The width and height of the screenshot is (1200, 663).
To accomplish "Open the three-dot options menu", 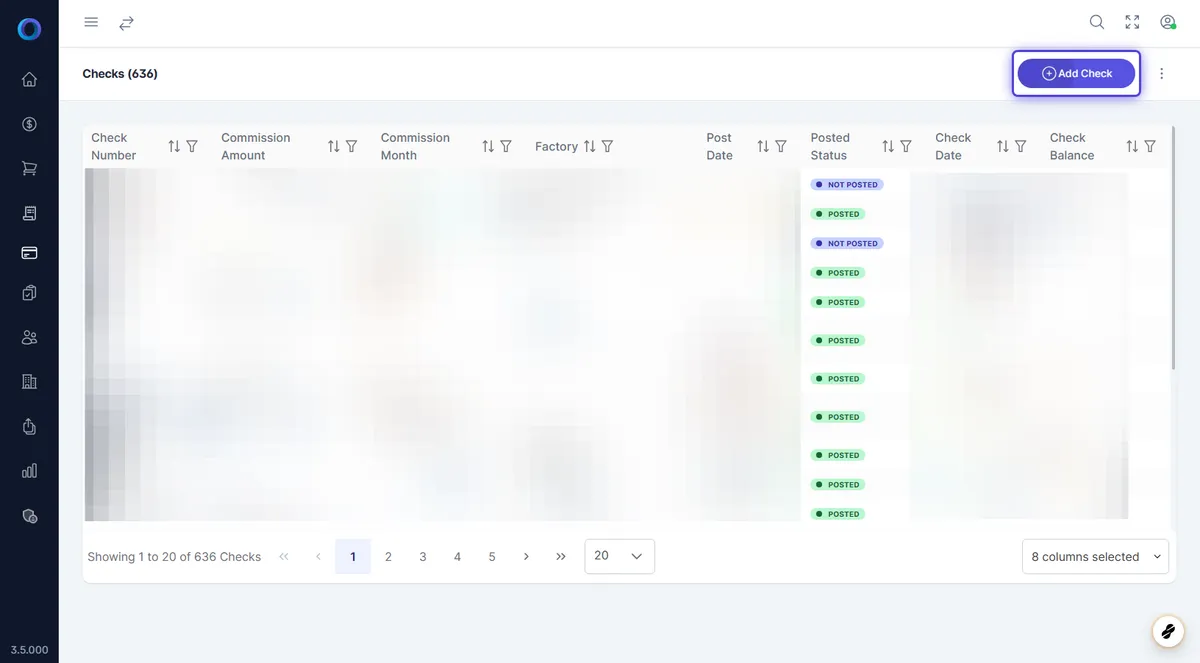I will click(1162, 73).
